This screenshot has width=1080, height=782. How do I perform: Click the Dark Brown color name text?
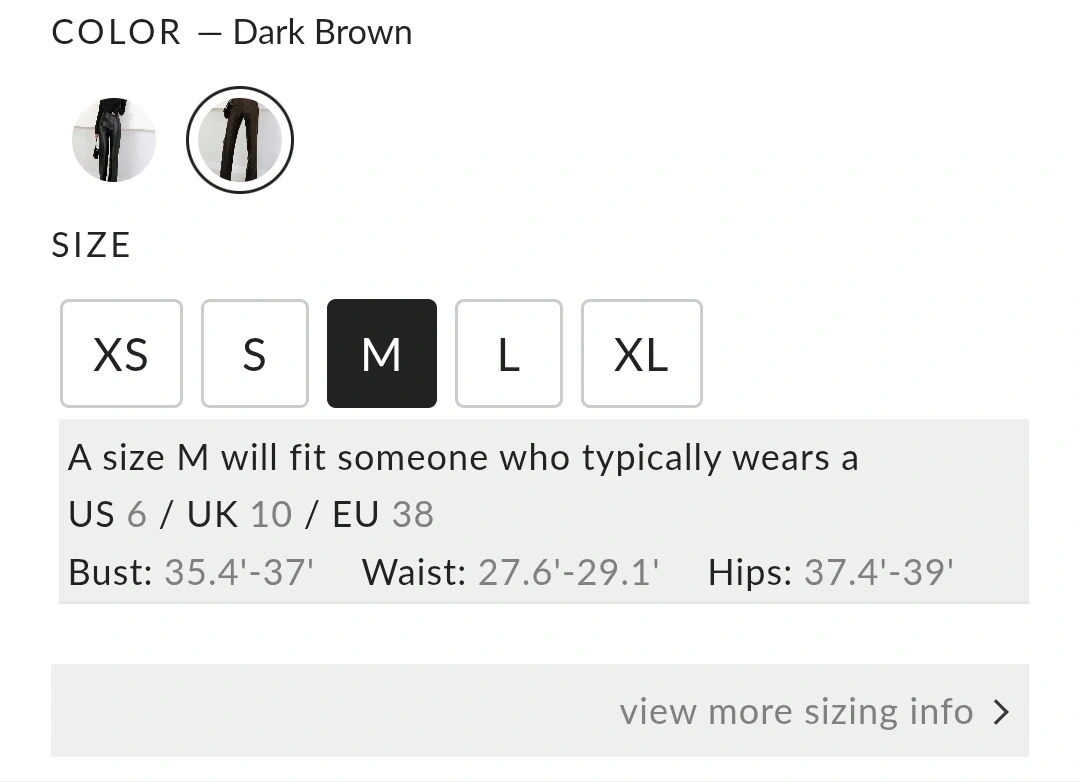point(322,33)
